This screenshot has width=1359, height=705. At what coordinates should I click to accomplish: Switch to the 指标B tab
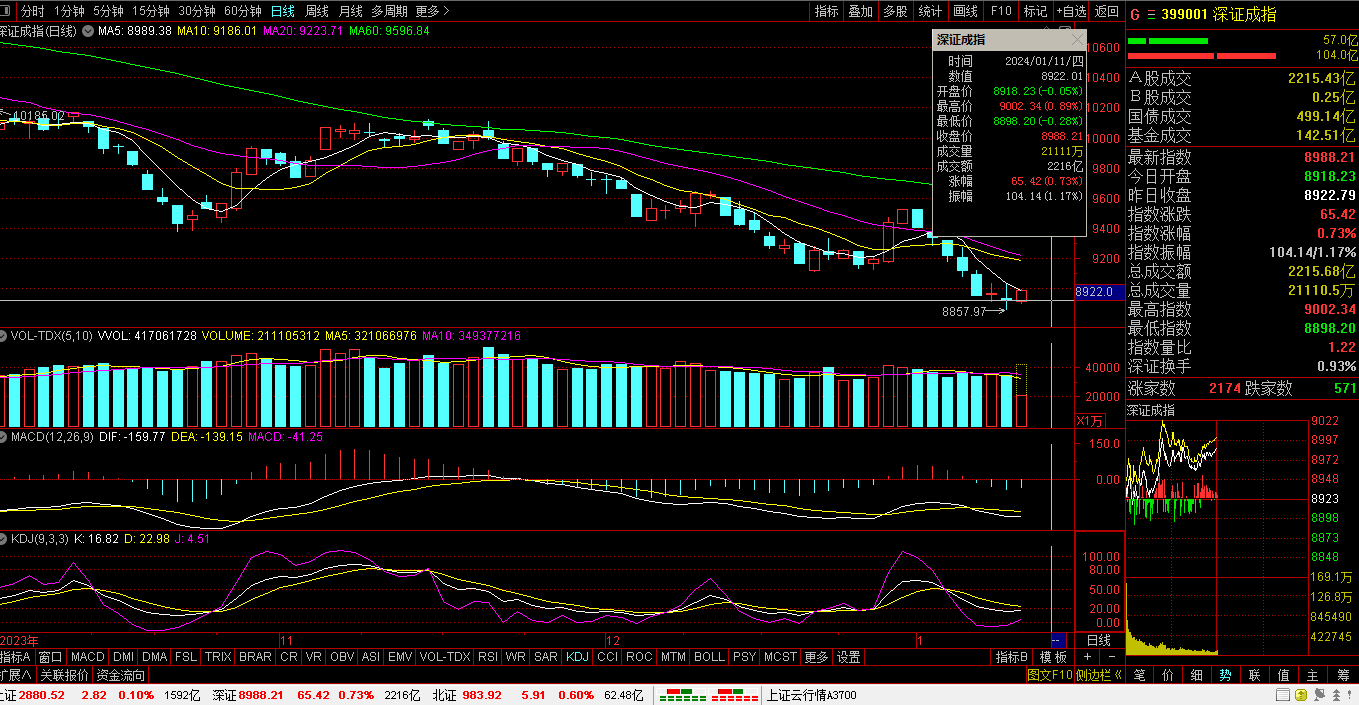coord(1012,657)
